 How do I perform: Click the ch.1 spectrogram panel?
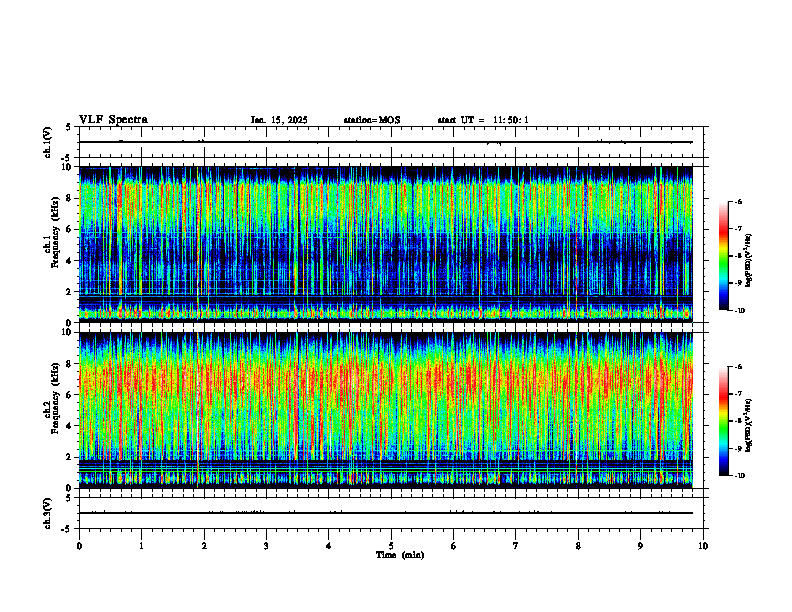pos(386,244)
